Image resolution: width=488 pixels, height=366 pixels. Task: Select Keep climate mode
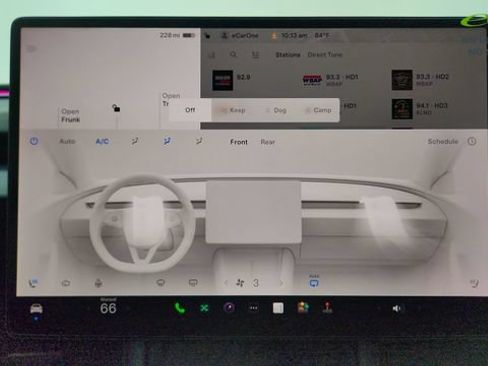click(234, 110)
